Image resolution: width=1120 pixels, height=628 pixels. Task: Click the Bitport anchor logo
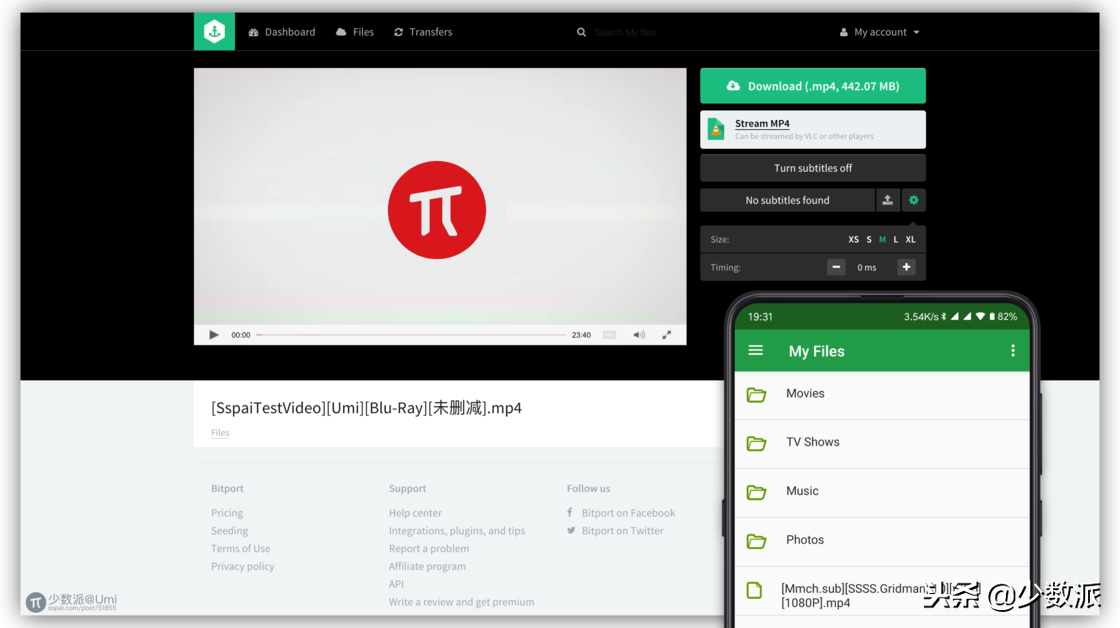[214, 31]
